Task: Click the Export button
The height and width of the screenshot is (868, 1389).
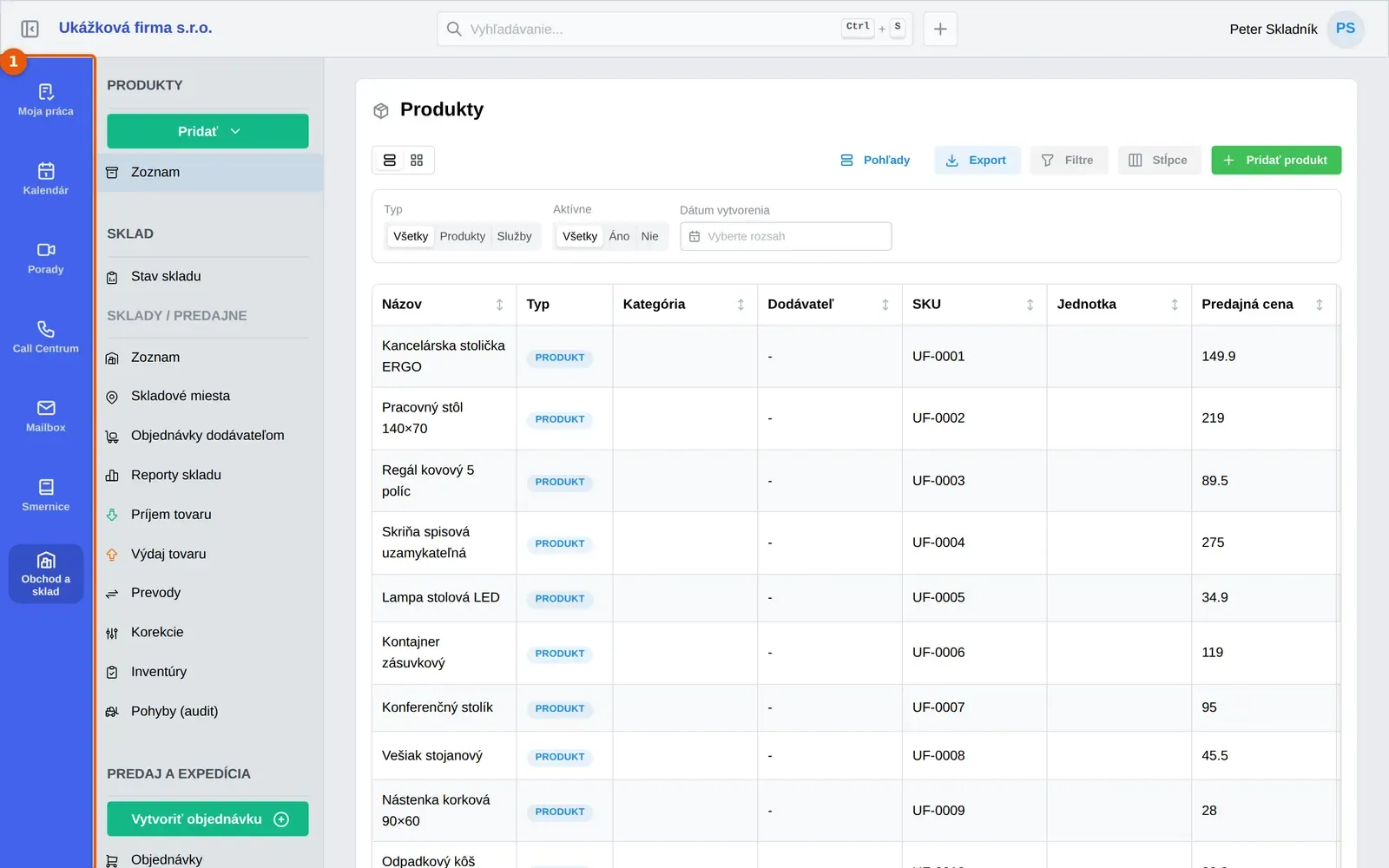Action: coord(977,161)
